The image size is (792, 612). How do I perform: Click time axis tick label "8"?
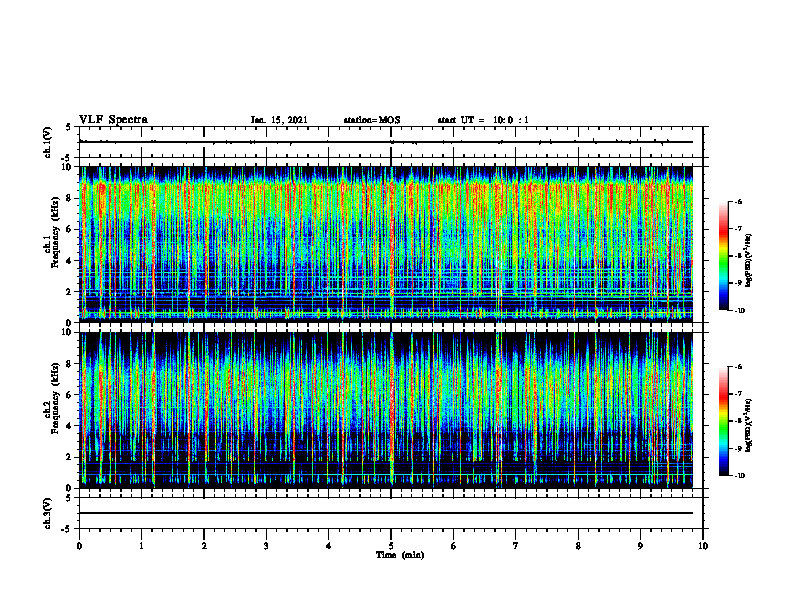tap(578, 546)
